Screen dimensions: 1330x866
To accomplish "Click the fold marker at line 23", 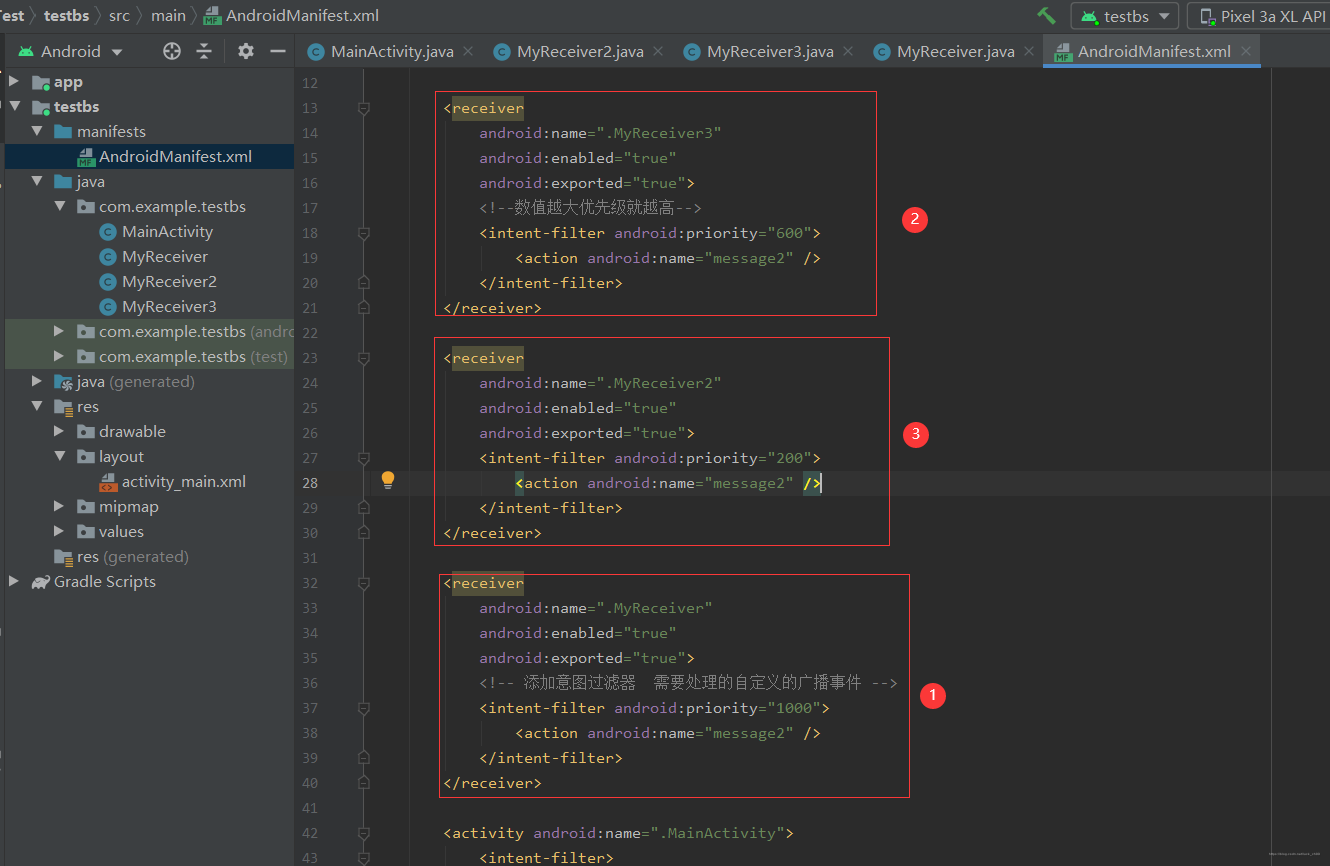I will [364, 358].
